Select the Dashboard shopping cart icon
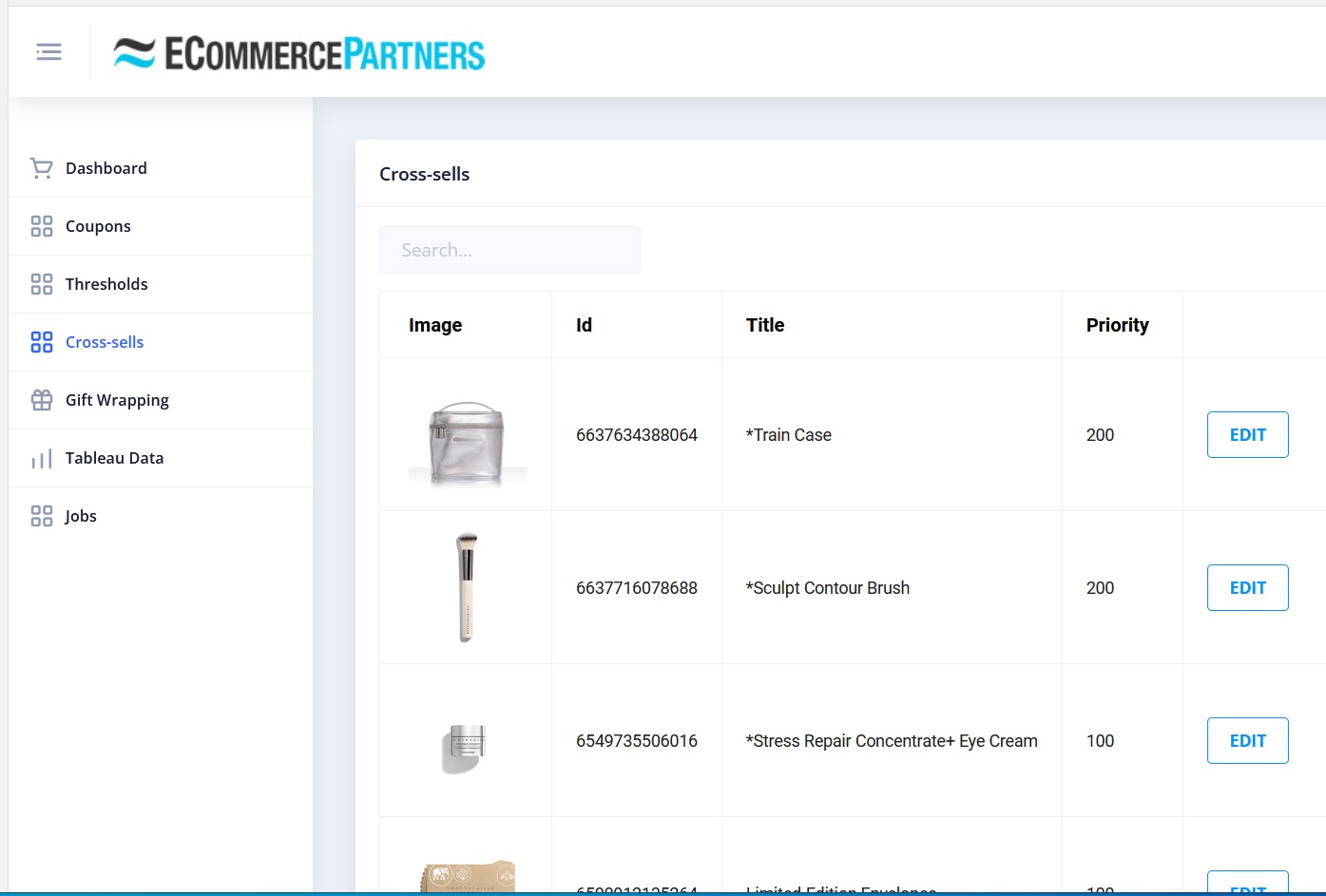The height and width of the screenshot is (896, 1326). [41, 167]
